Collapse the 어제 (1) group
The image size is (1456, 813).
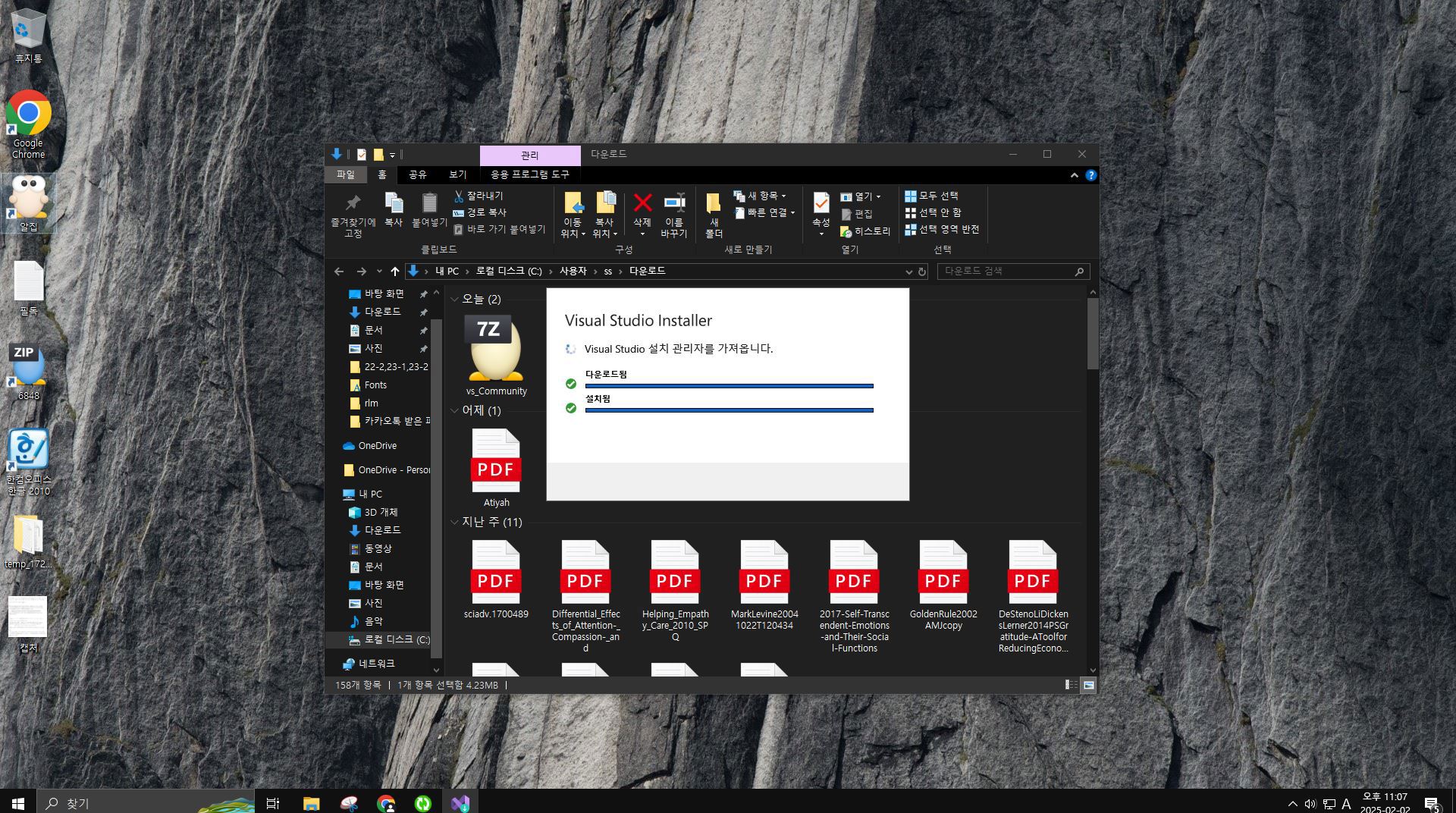[x=454, y=411]
